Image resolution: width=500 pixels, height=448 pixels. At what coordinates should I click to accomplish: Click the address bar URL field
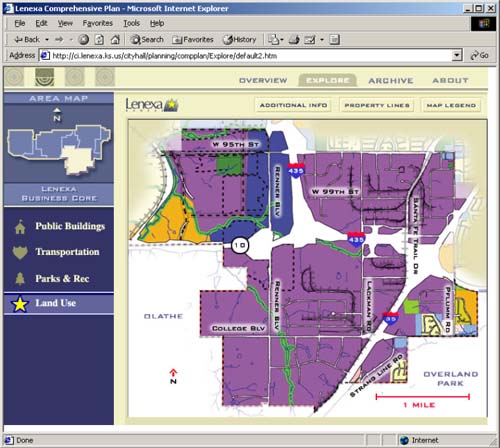pyautogui.click(x=250, y=56)
